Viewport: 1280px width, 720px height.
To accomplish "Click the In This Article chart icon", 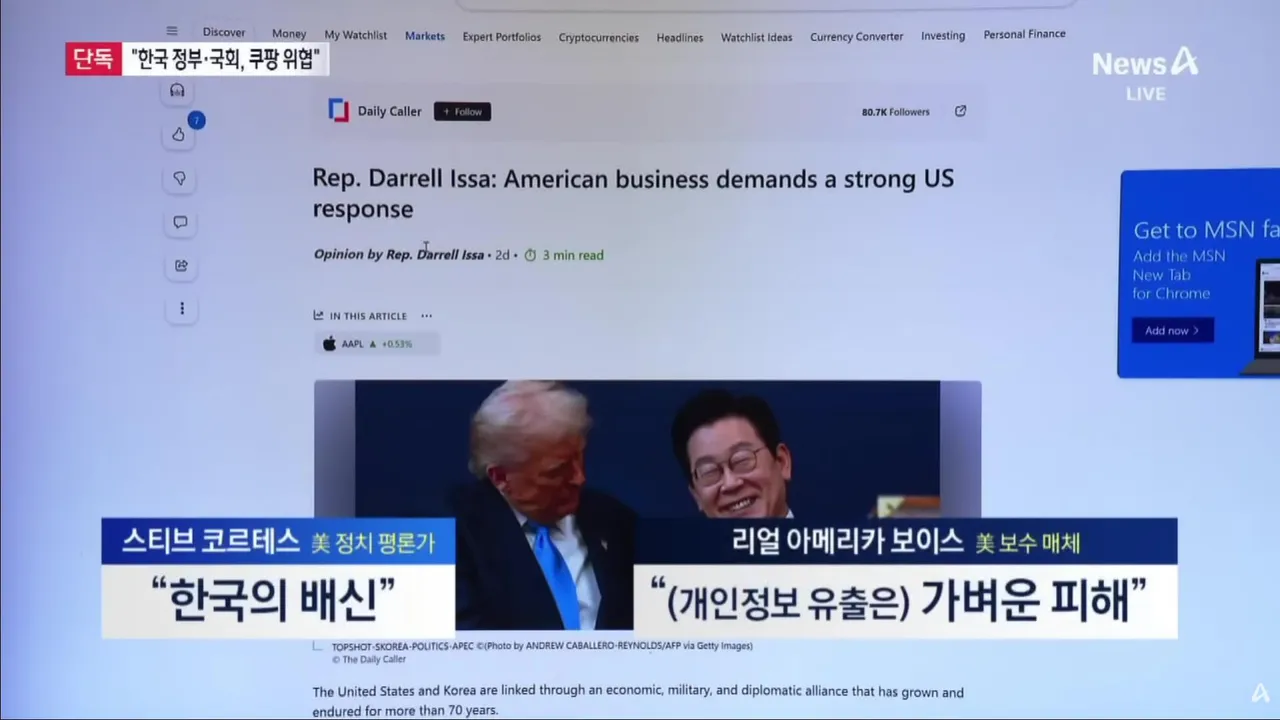I will tap(318, 315).
